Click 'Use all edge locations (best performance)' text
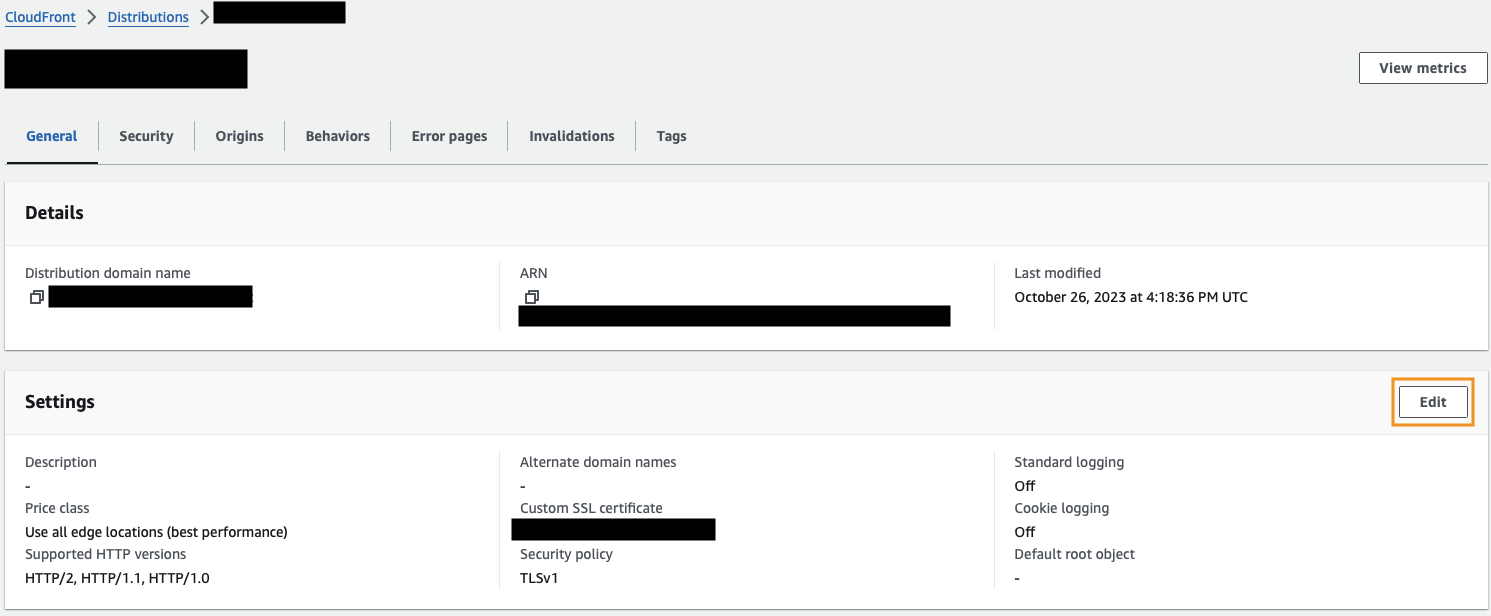 click(x=156, y=532)
